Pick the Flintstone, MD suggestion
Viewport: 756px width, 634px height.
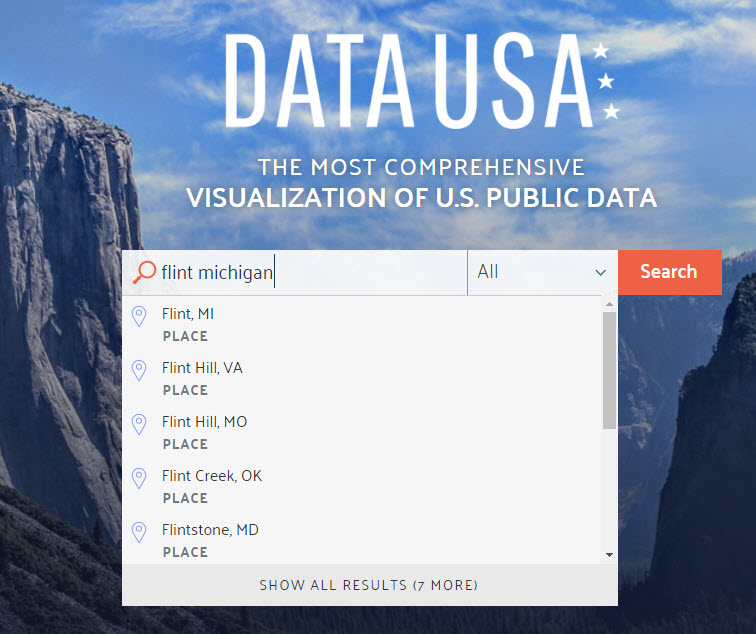click(x=362, y=540)
